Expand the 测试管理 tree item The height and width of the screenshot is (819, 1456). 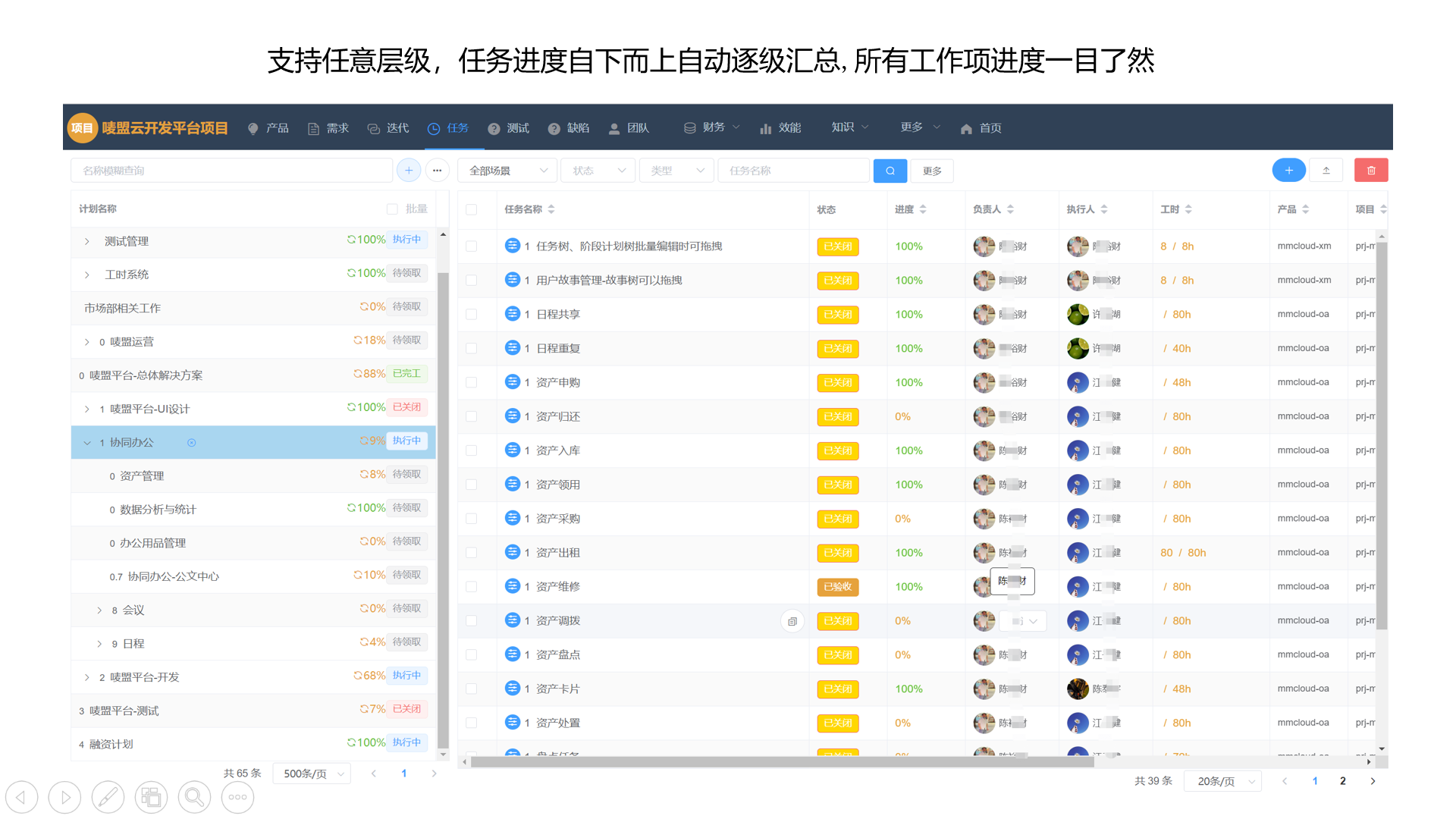86,241
